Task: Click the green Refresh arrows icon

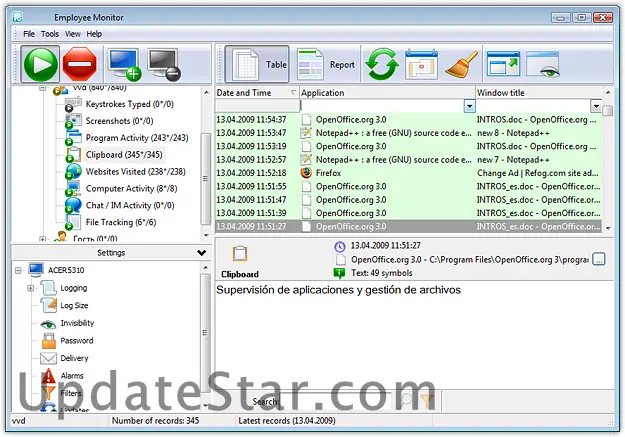Action: (x=382, y=65)
